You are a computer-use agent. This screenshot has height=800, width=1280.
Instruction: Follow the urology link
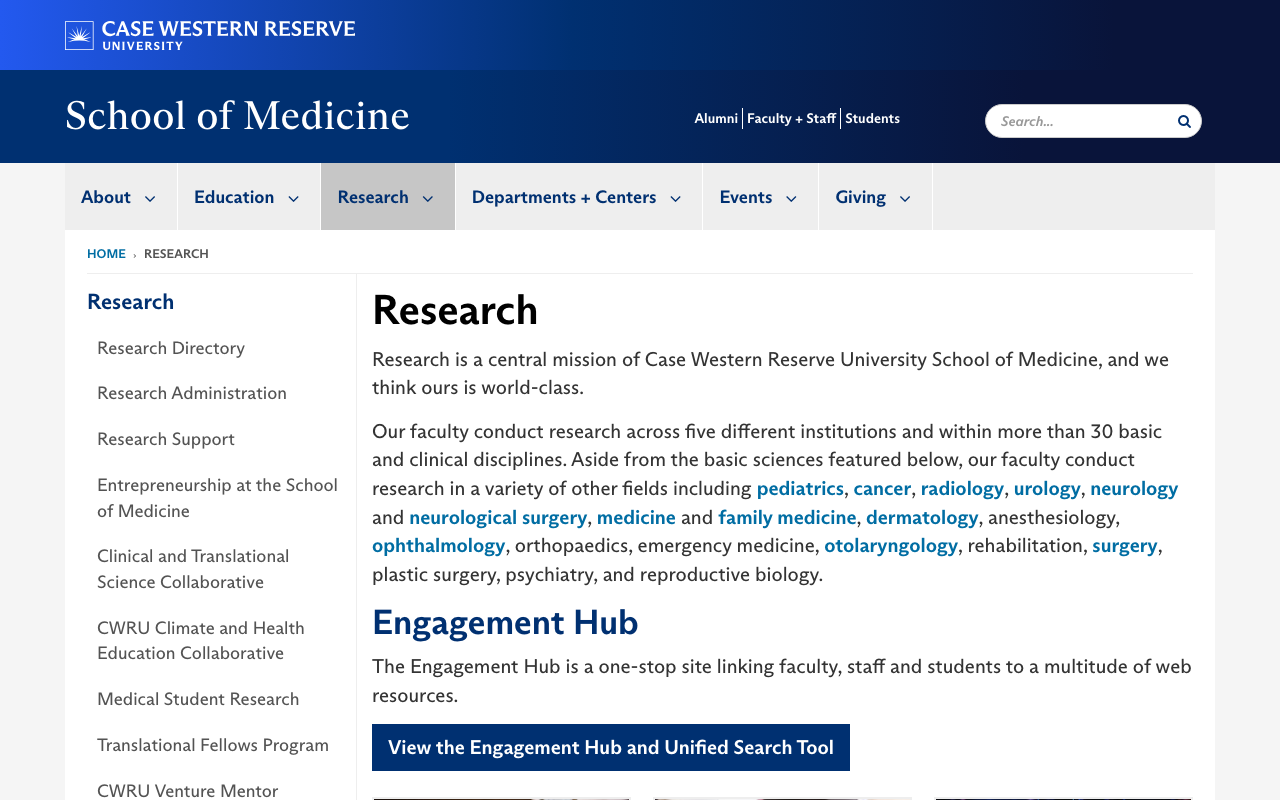pyautogui.click(x=1047, y=488)
